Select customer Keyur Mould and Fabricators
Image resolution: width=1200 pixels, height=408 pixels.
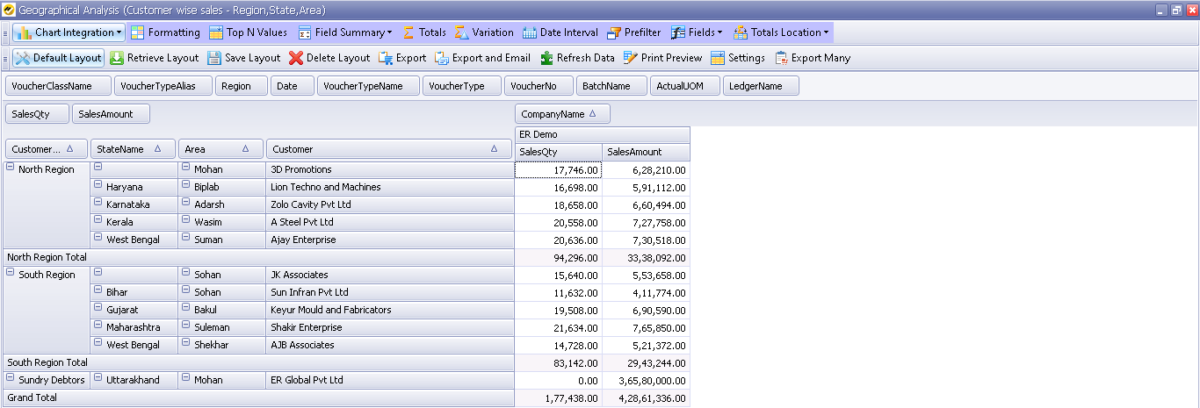point(390,310)
